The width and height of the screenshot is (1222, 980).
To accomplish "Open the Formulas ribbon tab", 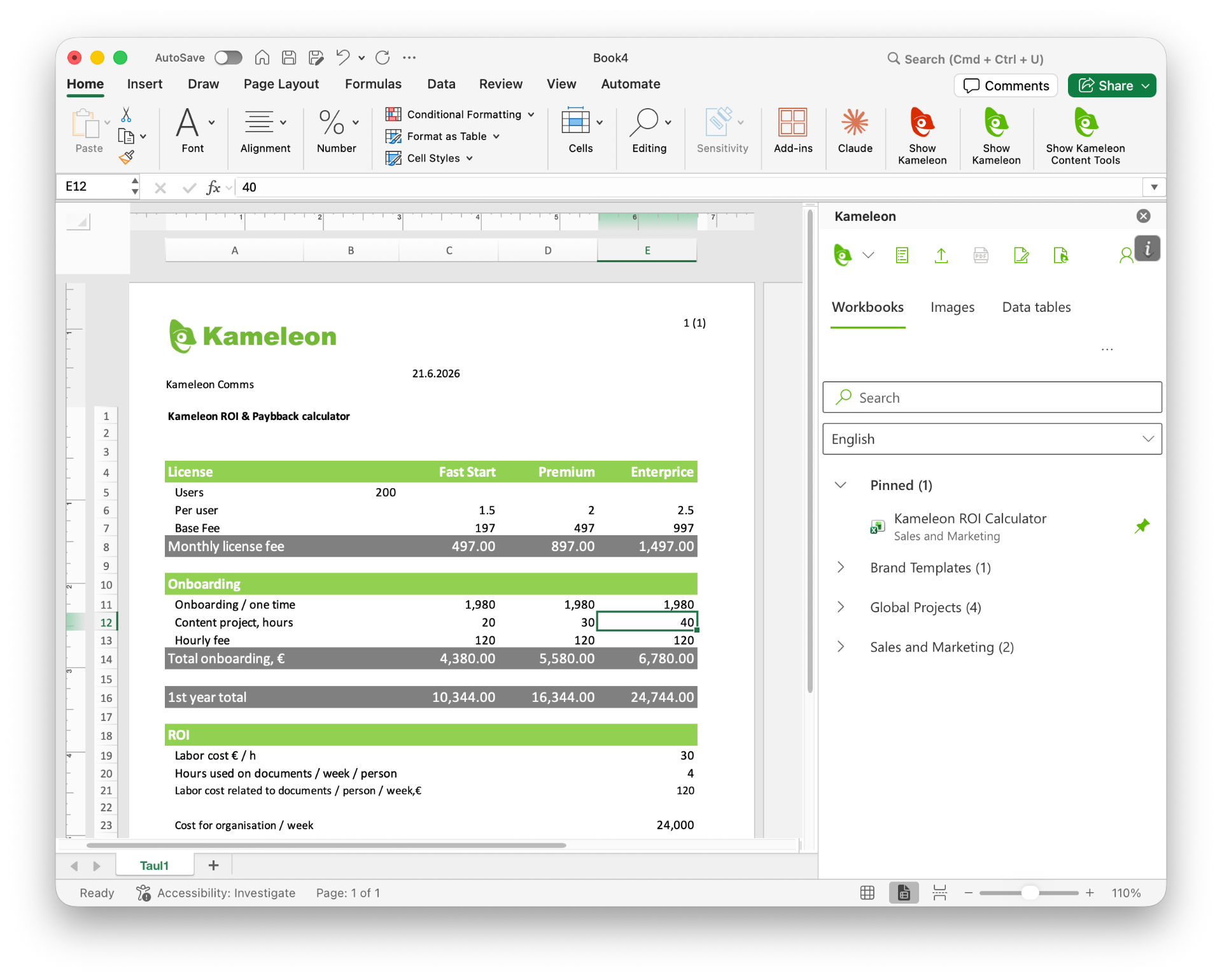I will tap(373, 84).
